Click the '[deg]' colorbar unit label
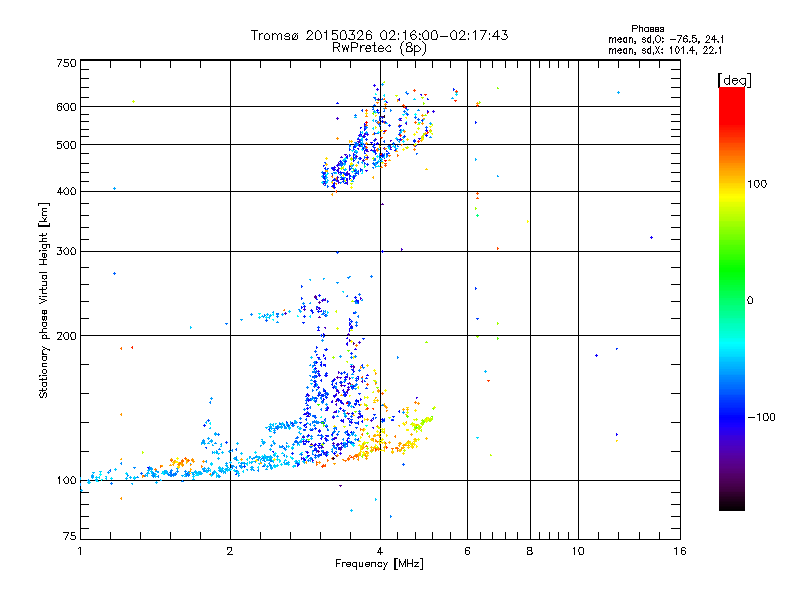The height and width of the screenshot is (600, 800). pos(734,80)
